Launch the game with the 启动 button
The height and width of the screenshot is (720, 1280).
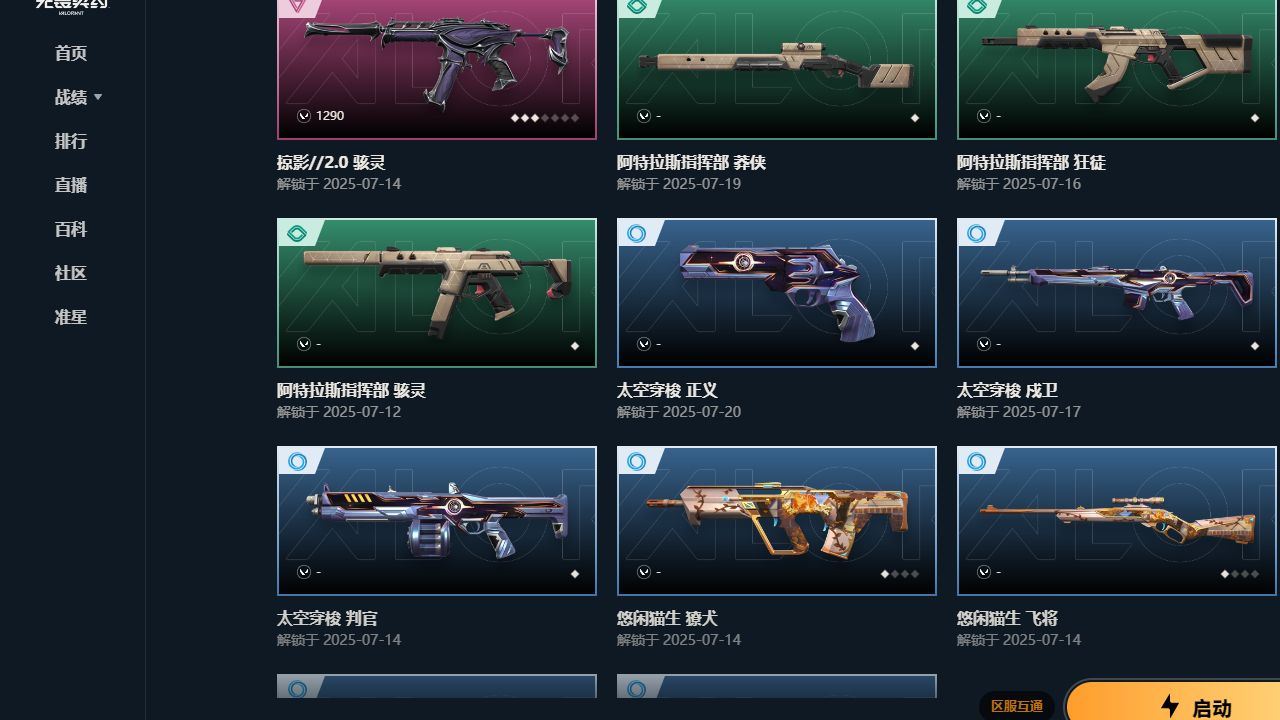1173,703
